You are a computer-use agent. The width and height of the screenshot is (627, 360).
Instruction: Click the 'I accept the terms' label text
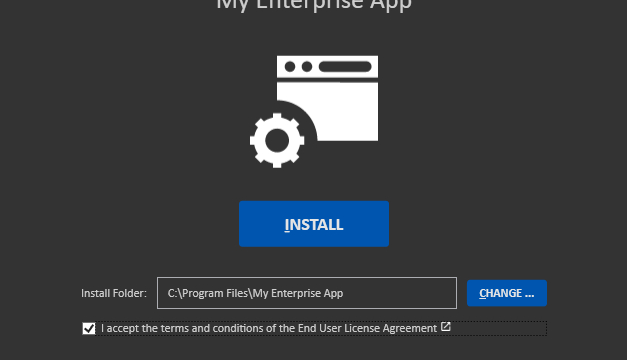142,328
